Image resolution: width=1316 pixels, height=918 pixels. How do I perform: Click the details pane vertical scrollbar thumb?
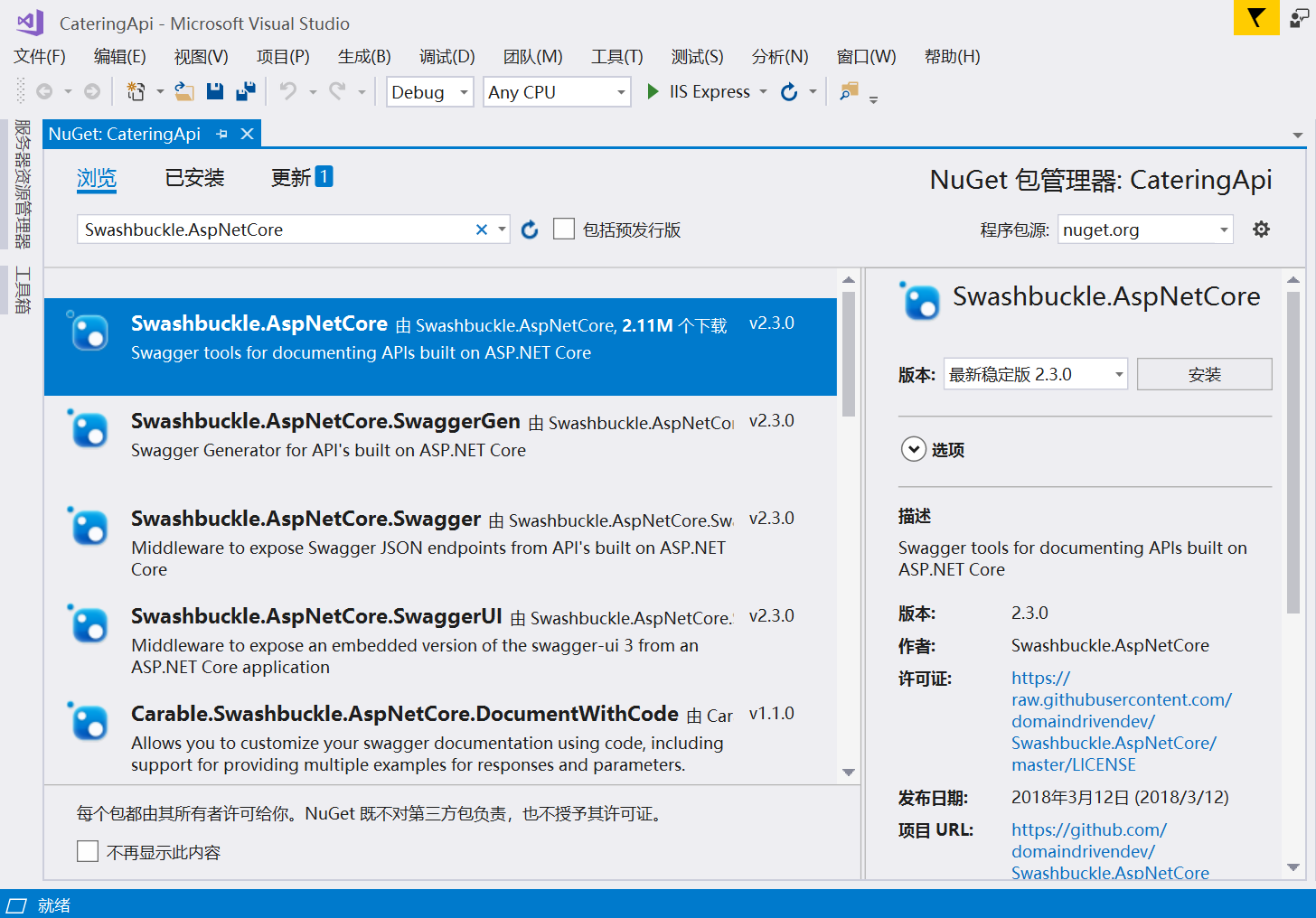tap(1293, 453)
